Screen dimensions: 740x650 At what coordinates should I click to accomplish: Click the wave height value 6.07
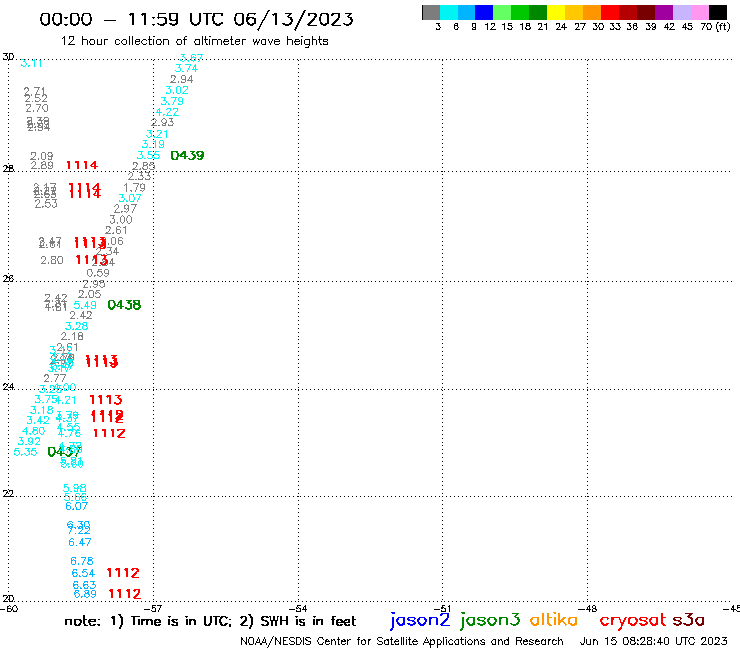[x=76, y=506]
